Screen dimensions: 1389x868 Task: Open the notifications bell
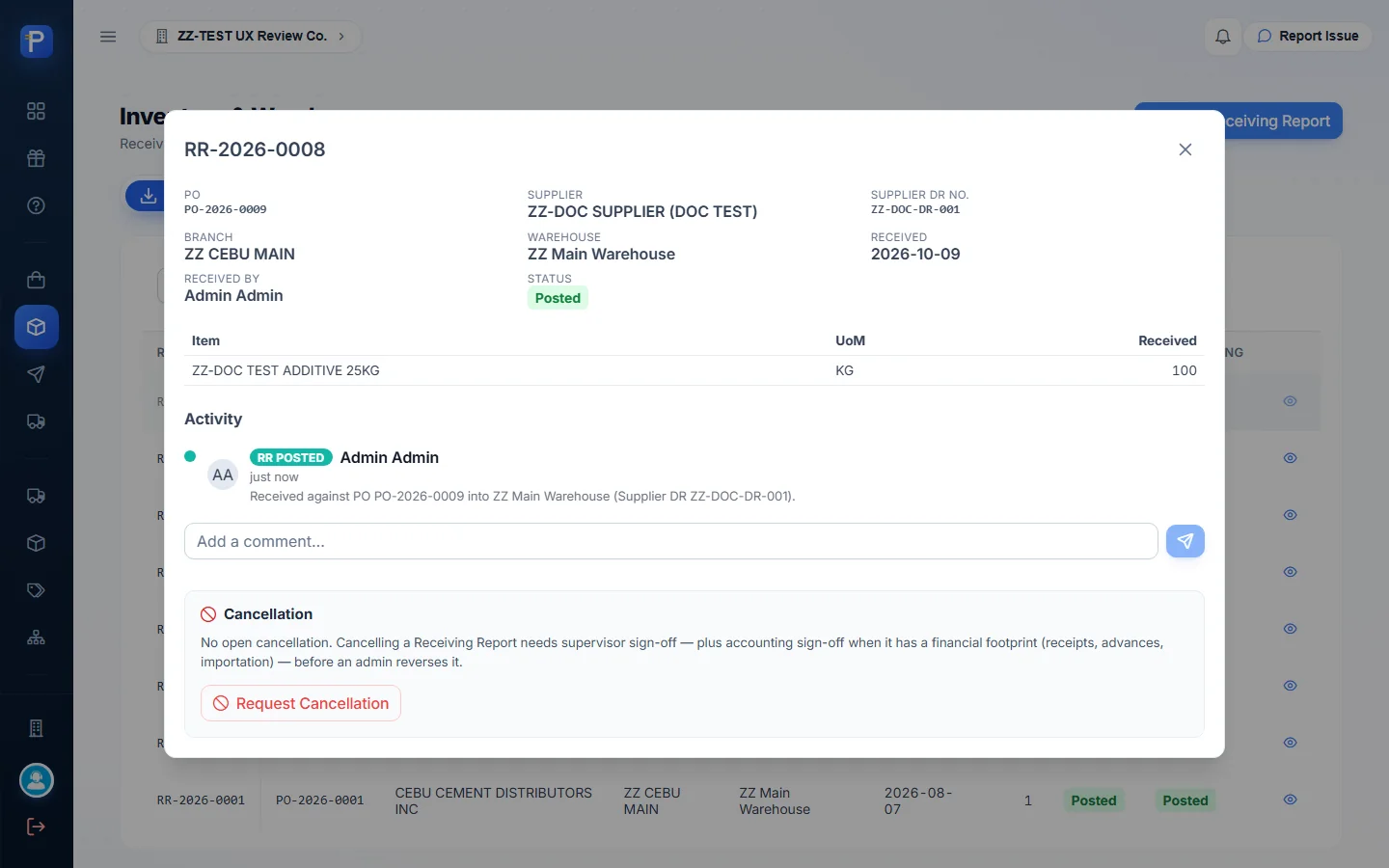click(1223, 37)
